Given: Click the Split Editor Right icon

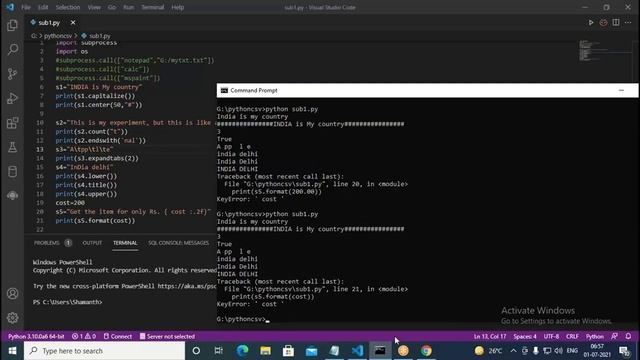Looking at the screenshot, I should click(616, 22).
